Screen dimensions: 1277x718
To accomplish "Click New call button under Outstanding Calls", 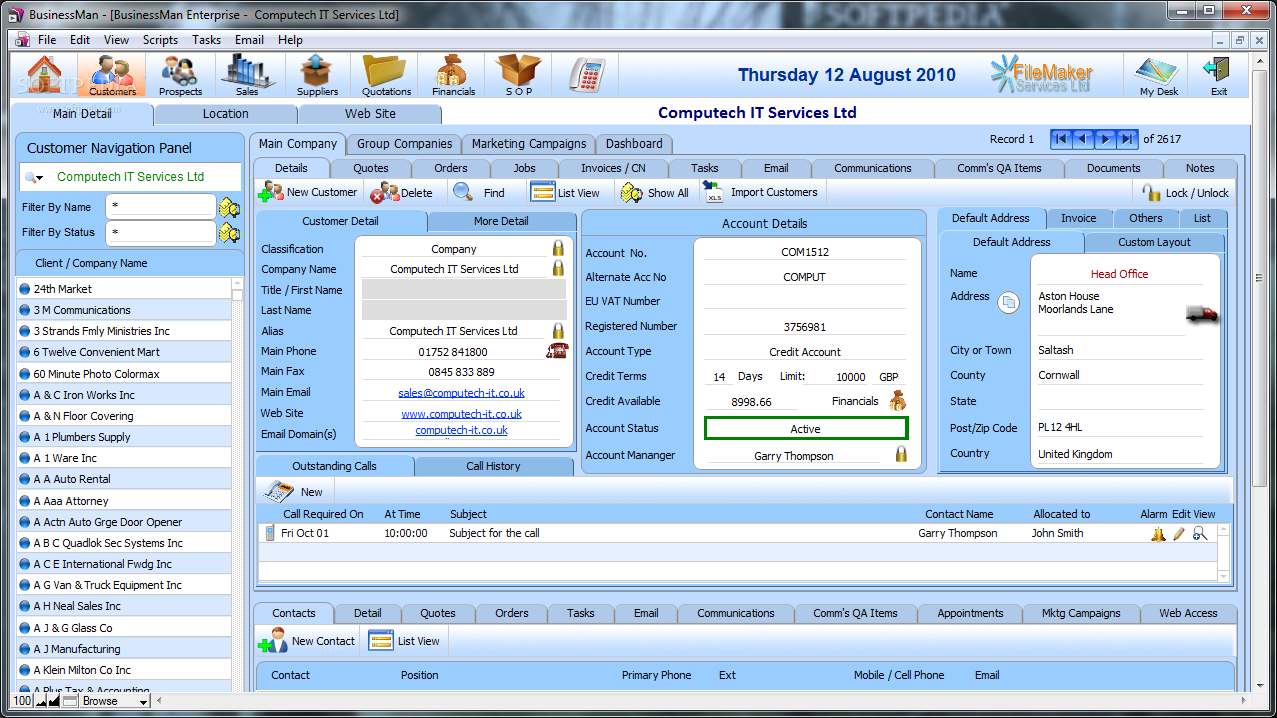I will (294, 492).
